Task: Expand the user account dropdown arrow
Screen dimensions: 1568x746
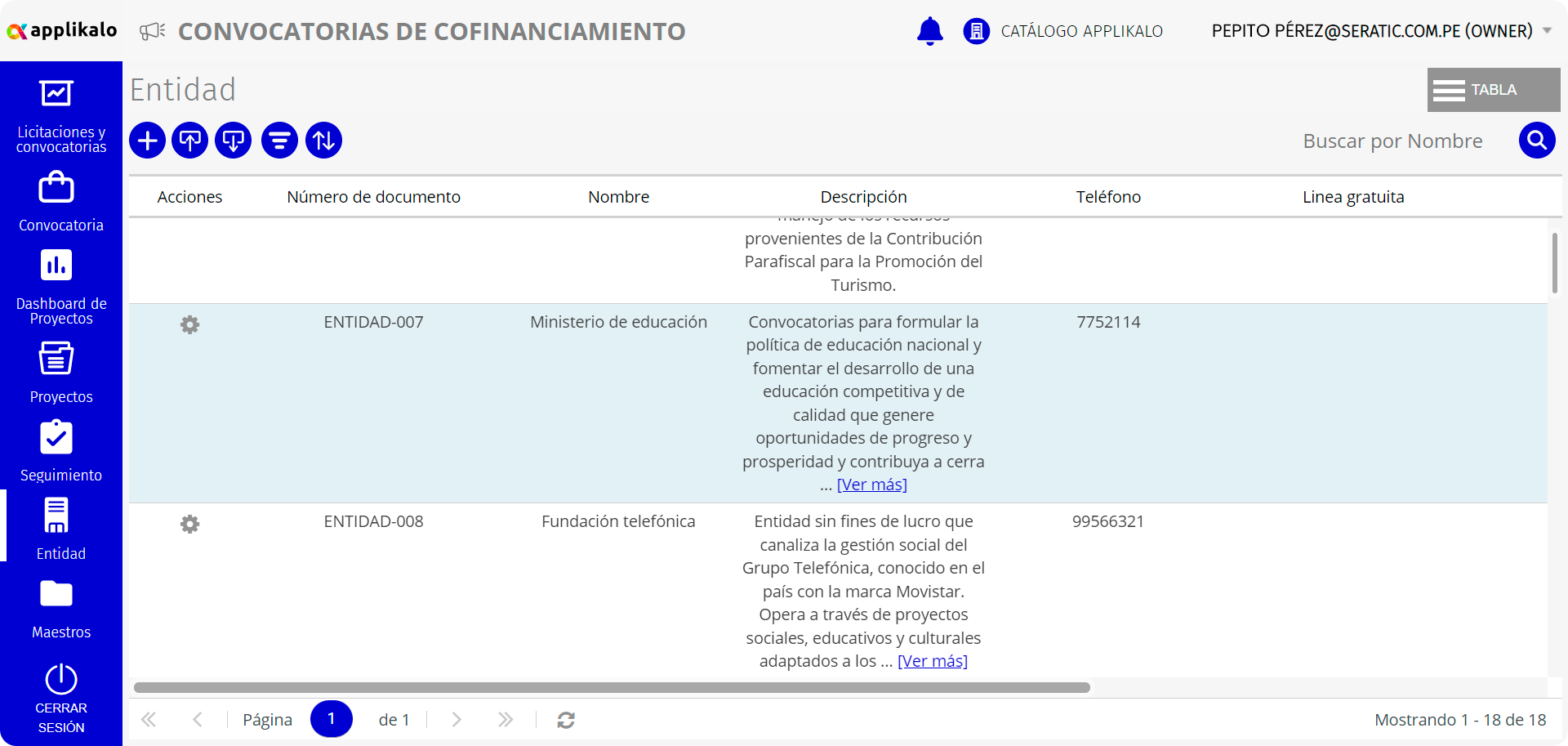Action: tap(1547, 31)
